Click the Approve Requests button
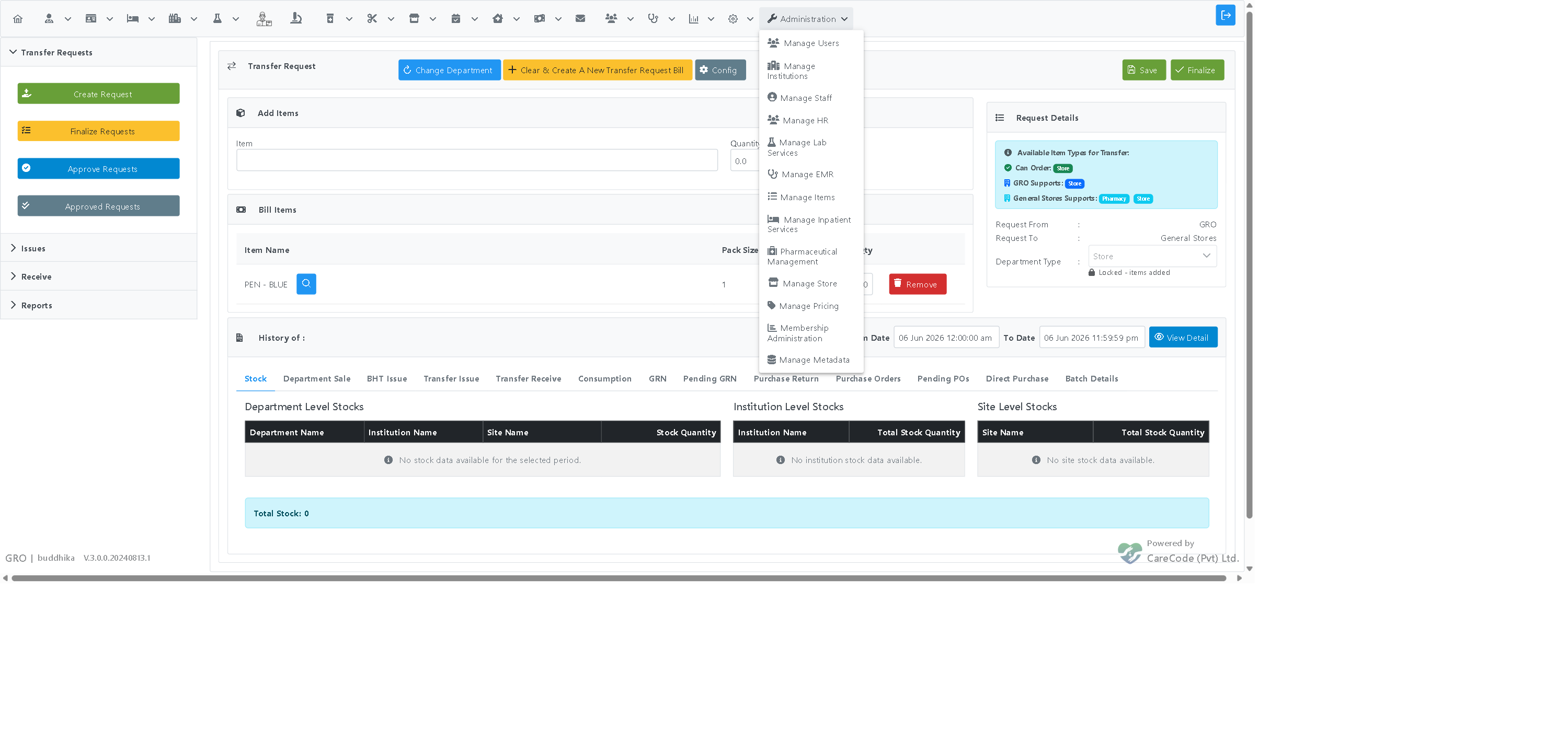1568x729 pixels. pyautogui.click(x=99, y=169)
